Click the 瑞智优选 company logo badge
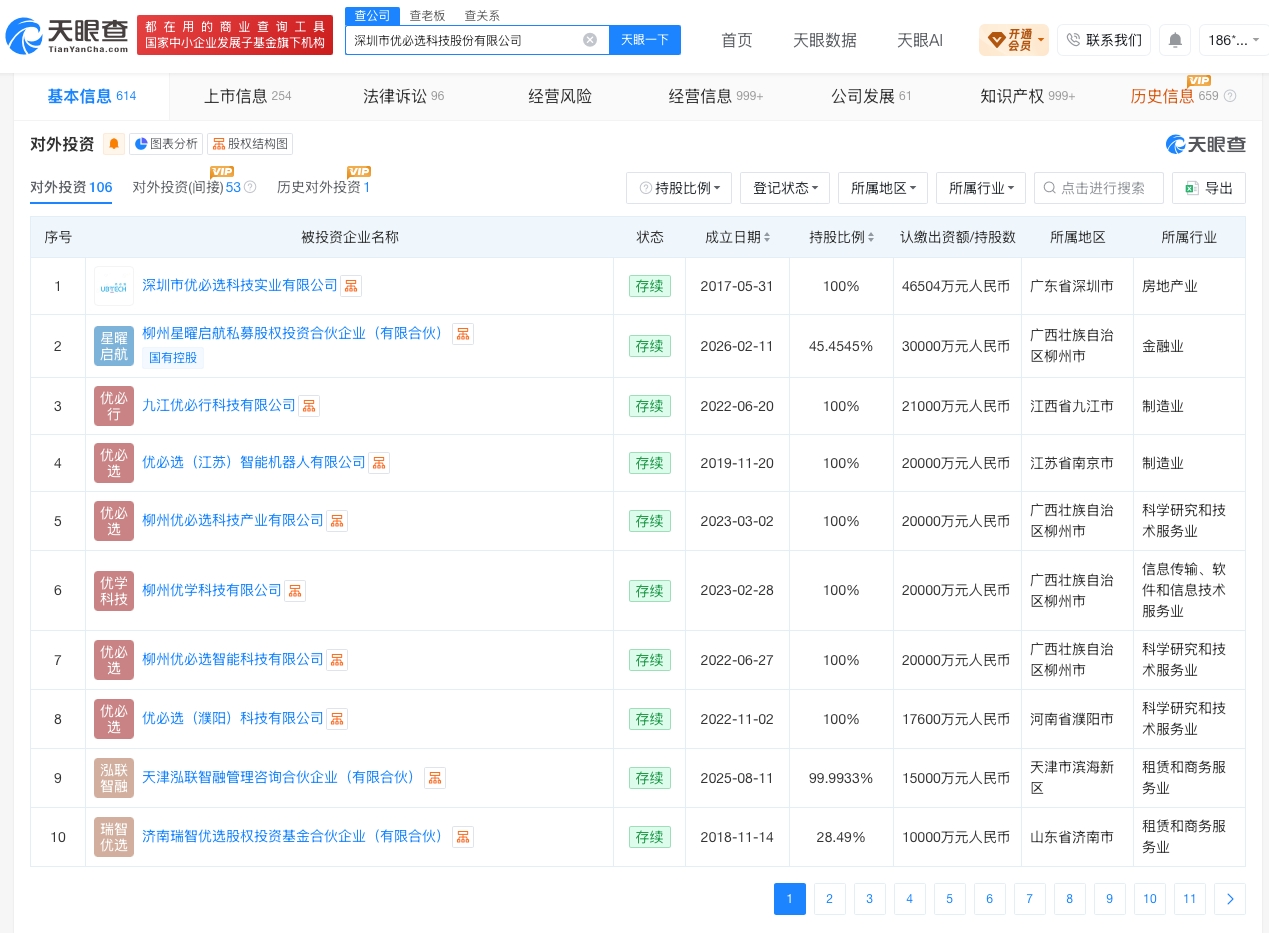 click(114, 837)
